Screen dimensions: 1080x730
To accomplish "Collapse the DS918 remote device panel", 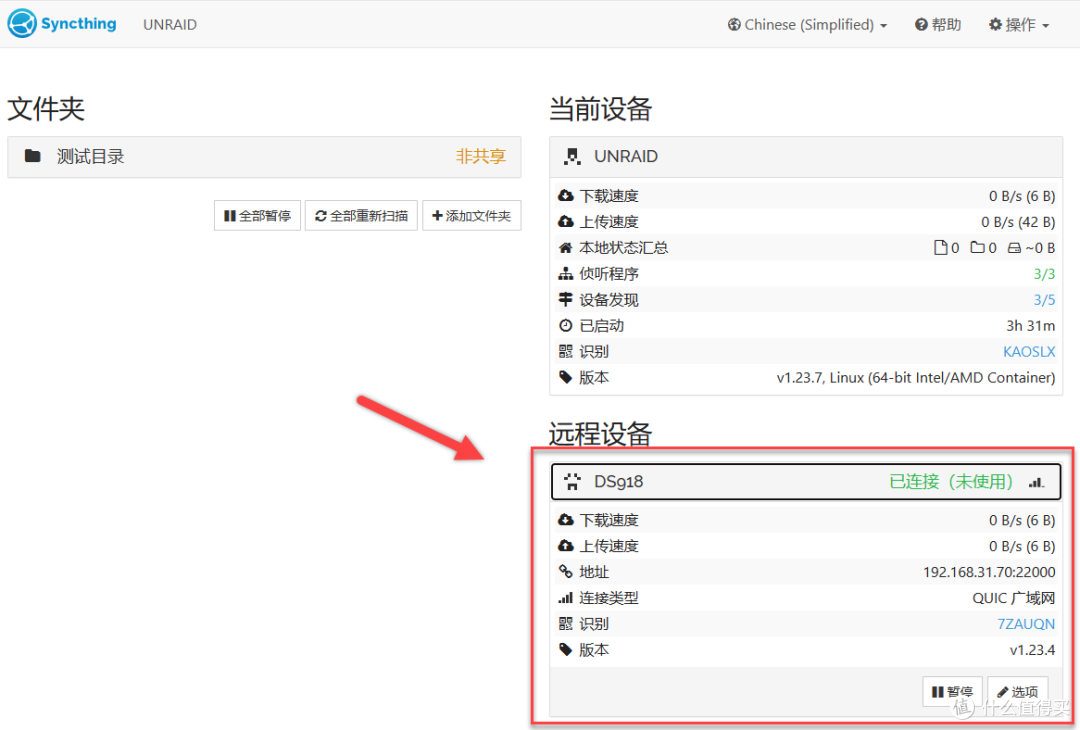I will click(x=805, y=481).
